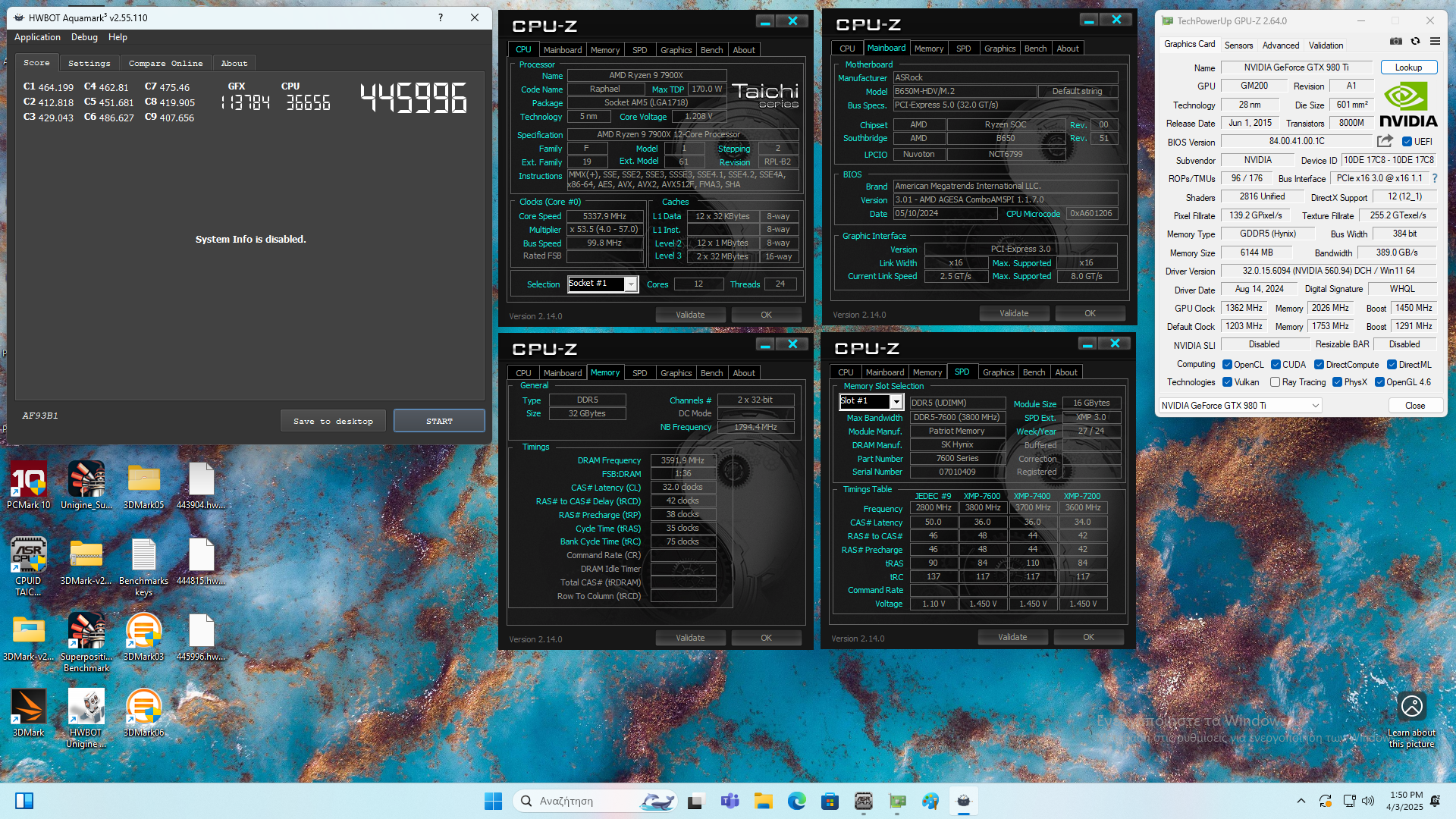
Task: Open PCMark 10 desktop shortcut
Action: coord(28,485)
